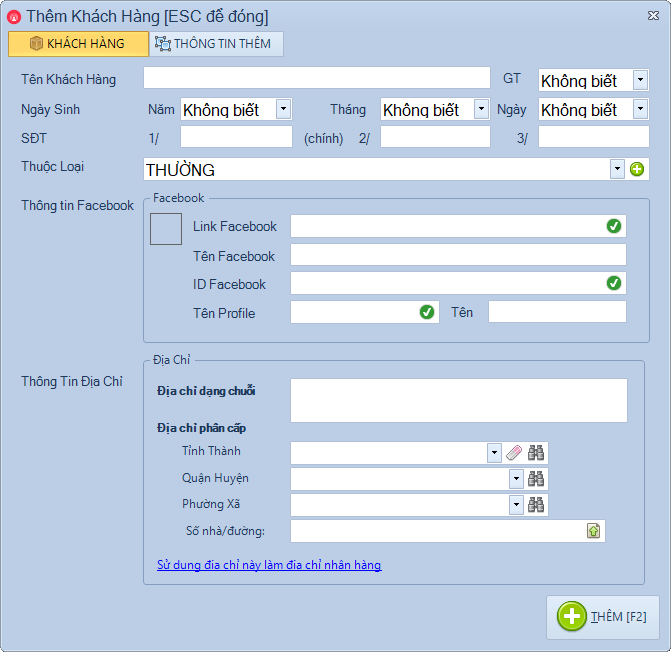Expand the Phường Xã dropdown arrow
This screenshot has height=652, width=671.
(516, 505)
